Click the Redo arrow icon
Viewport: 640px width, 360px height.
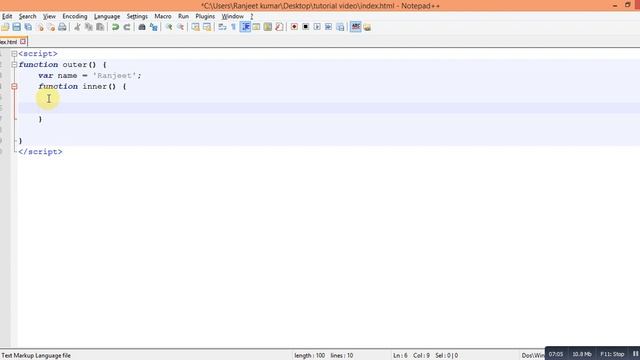click(x=127, y=27)
